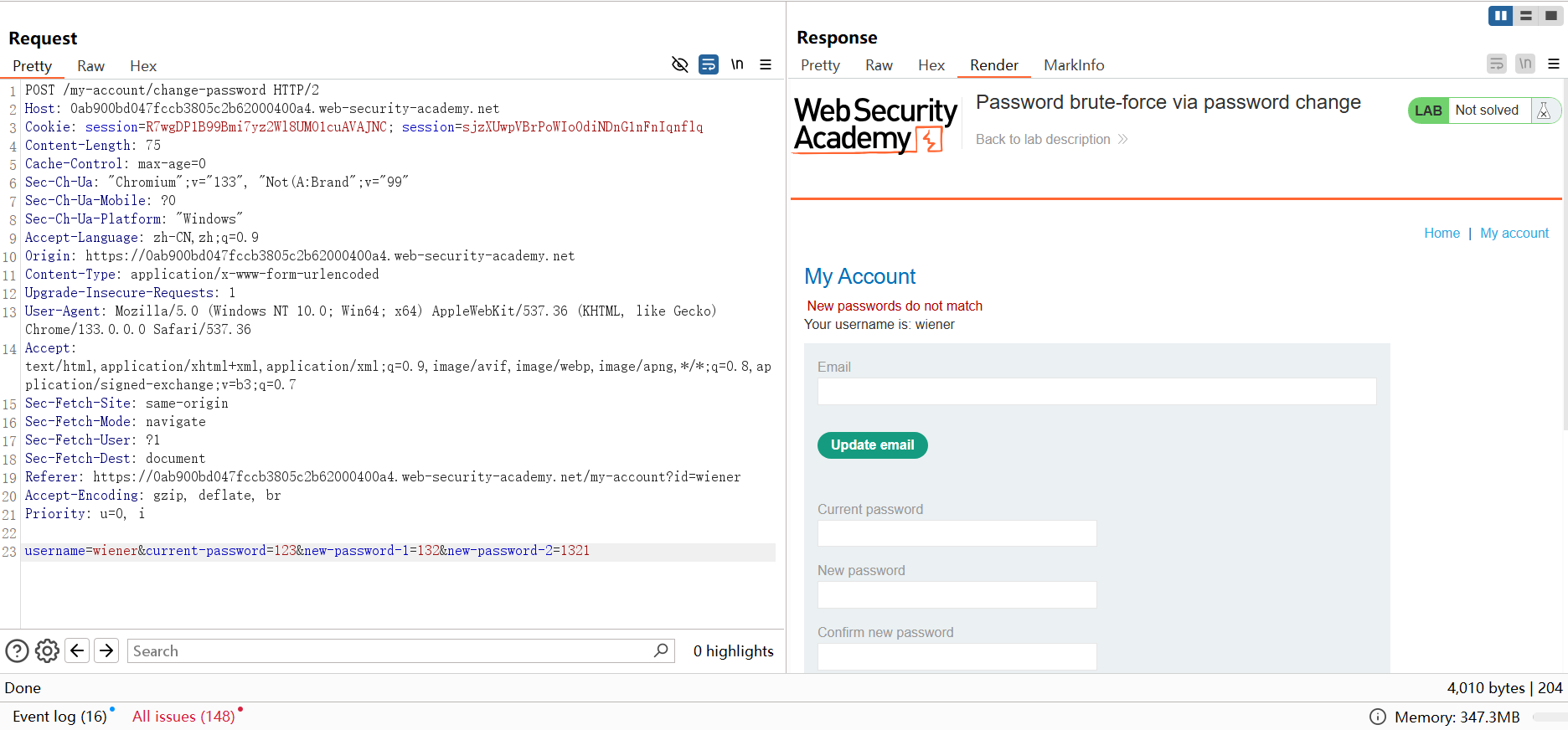
Task: Open All issues (148) in status bar
Action: click(183, 717)
